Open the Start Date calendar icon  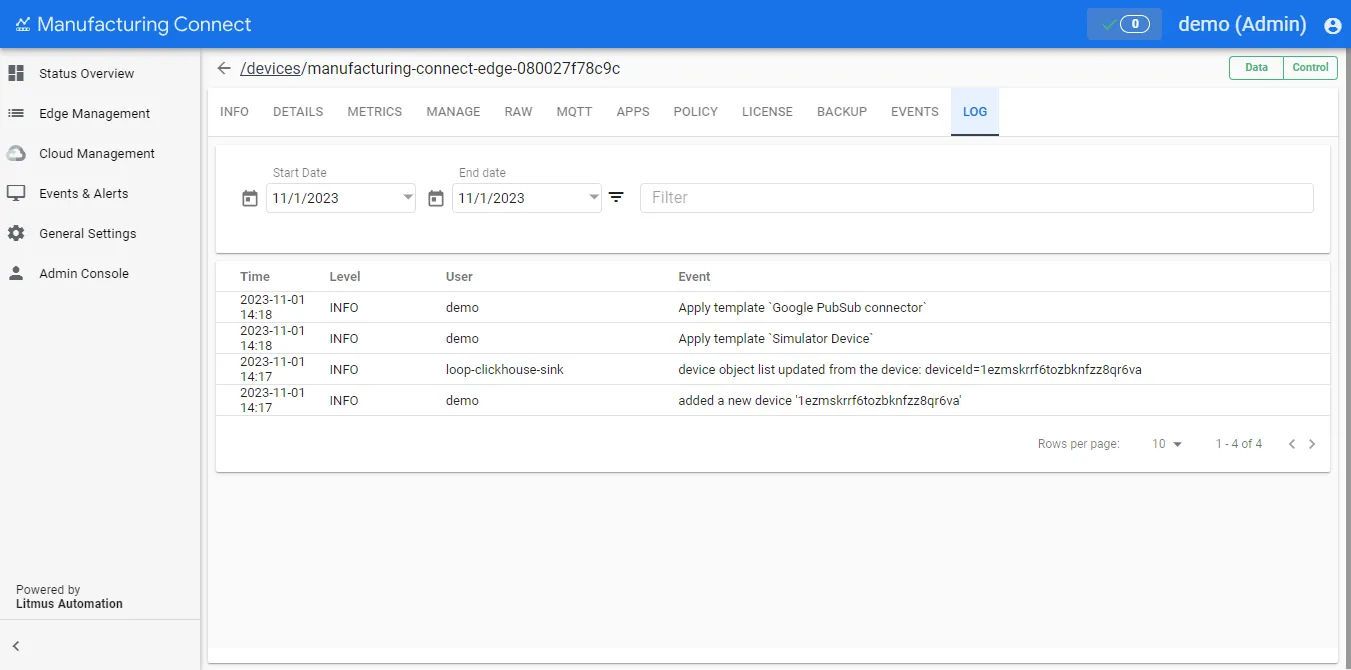250,198
